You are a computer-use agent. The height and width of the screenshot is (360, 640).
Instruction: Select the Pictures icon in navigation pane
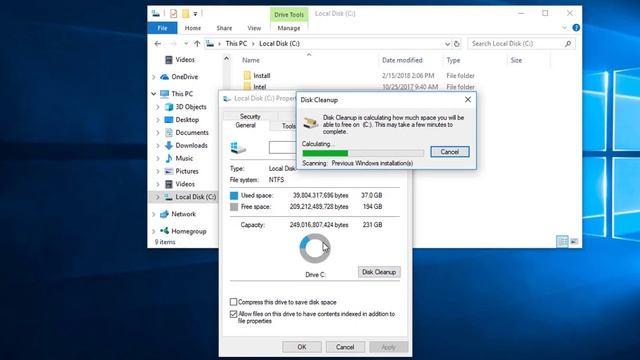[x=169, y=171]
